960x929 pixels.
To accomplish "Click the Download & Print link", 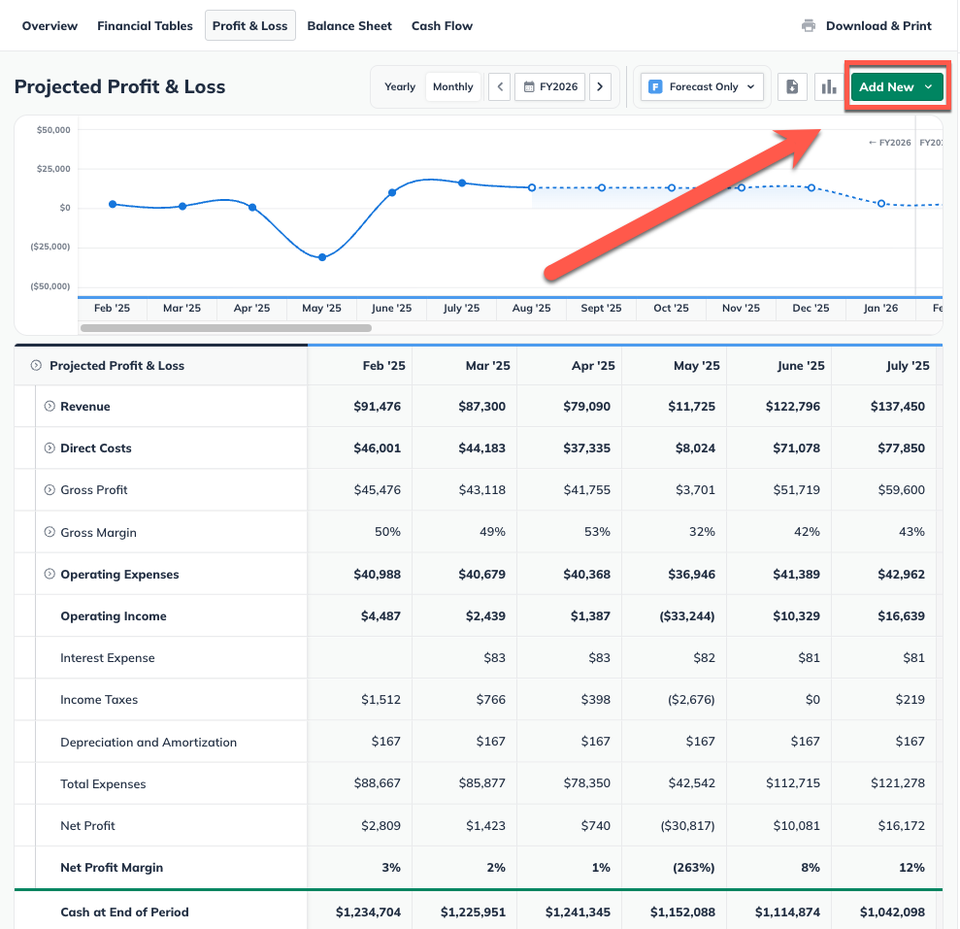I will tap(879, 26).
